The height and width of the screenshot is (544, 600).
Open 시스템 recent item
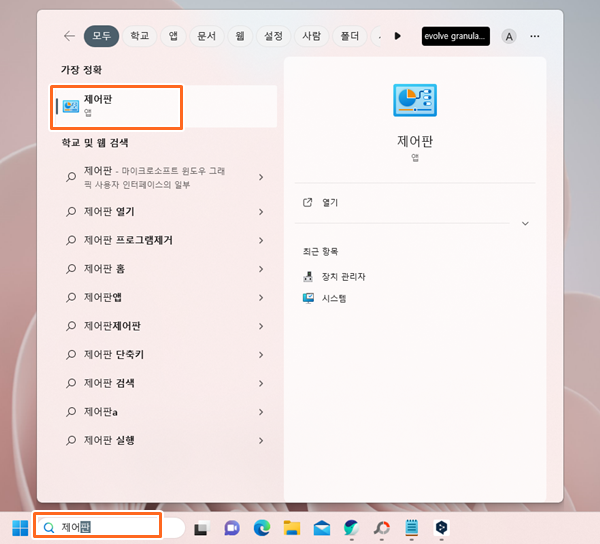(324, 298)
